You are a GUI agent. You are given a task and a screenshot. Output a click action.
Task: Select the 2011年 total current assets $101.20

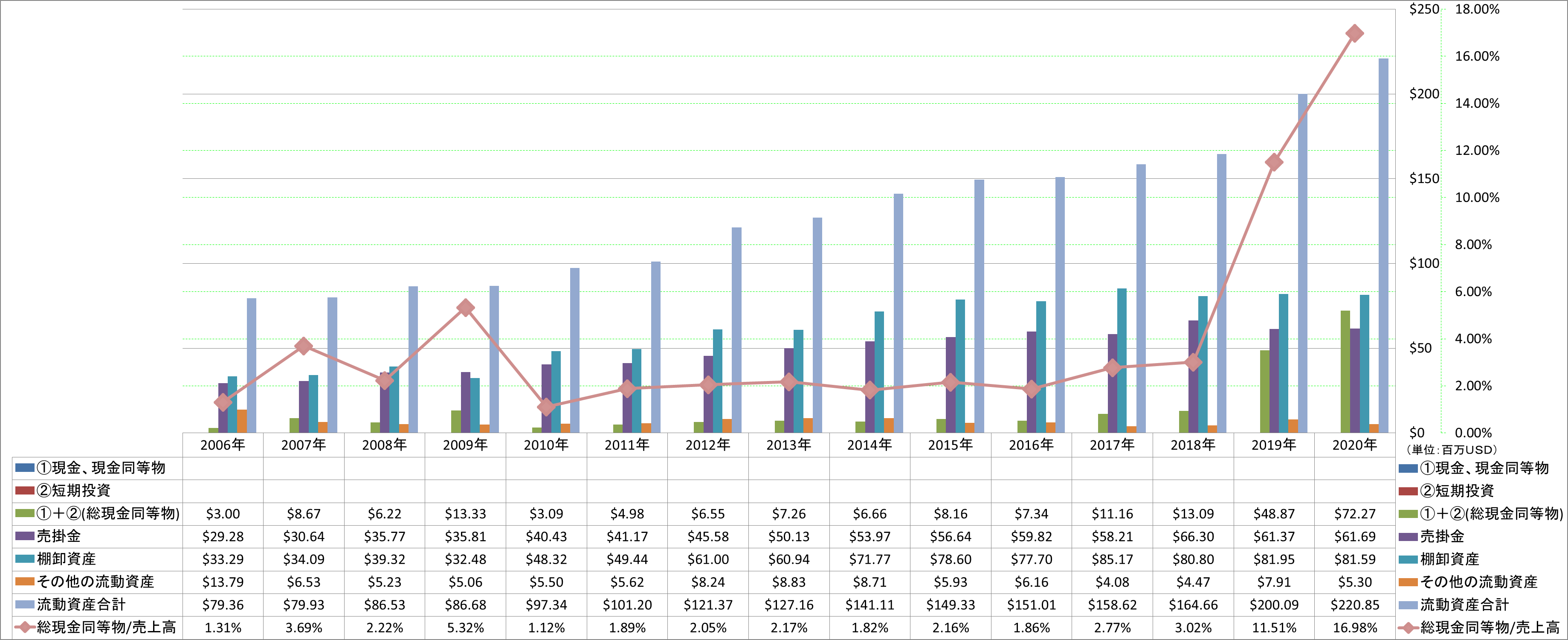[x=627, y=605]
